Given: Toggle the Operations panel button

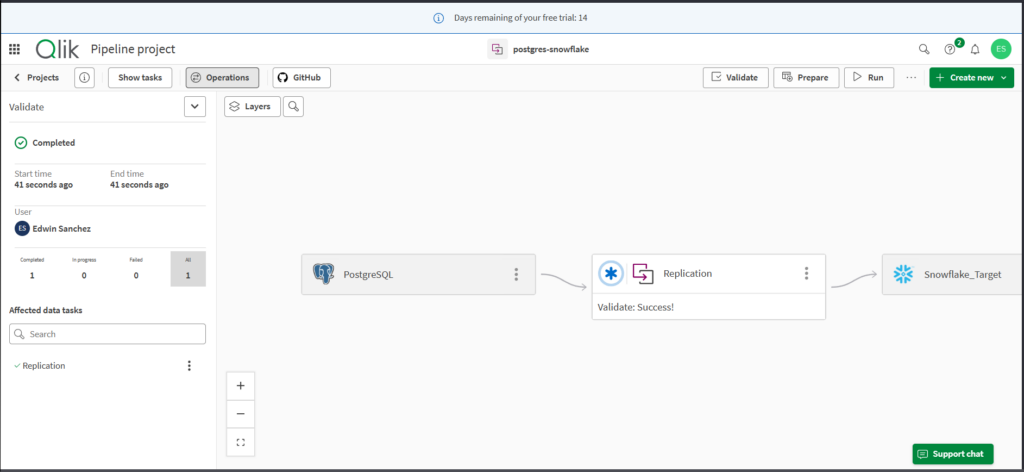Looking at the screenshot, I should (222, 78).
